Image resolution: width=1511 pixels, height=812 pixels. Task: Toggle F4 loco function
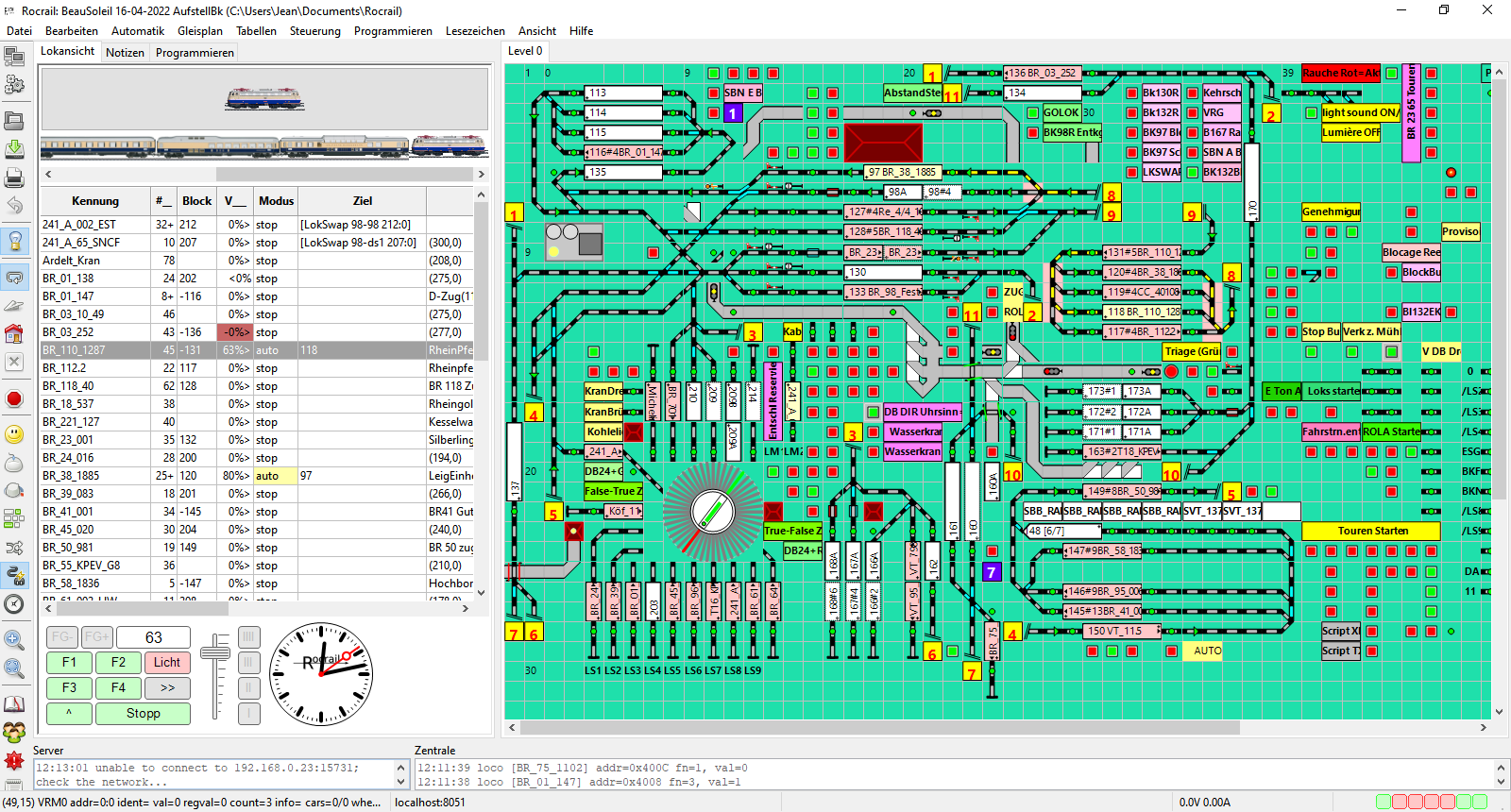point(118,688)
